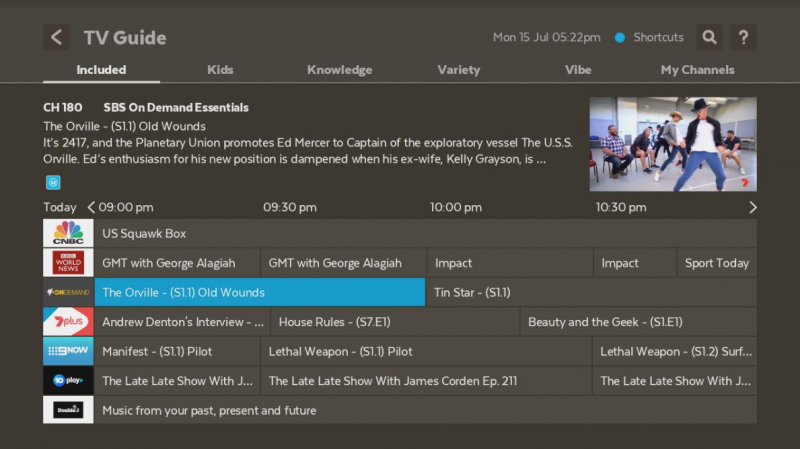This screenshot has width=800, height=449.
Task: Click the 10:30 pm time header
Action: pos(621,207)
